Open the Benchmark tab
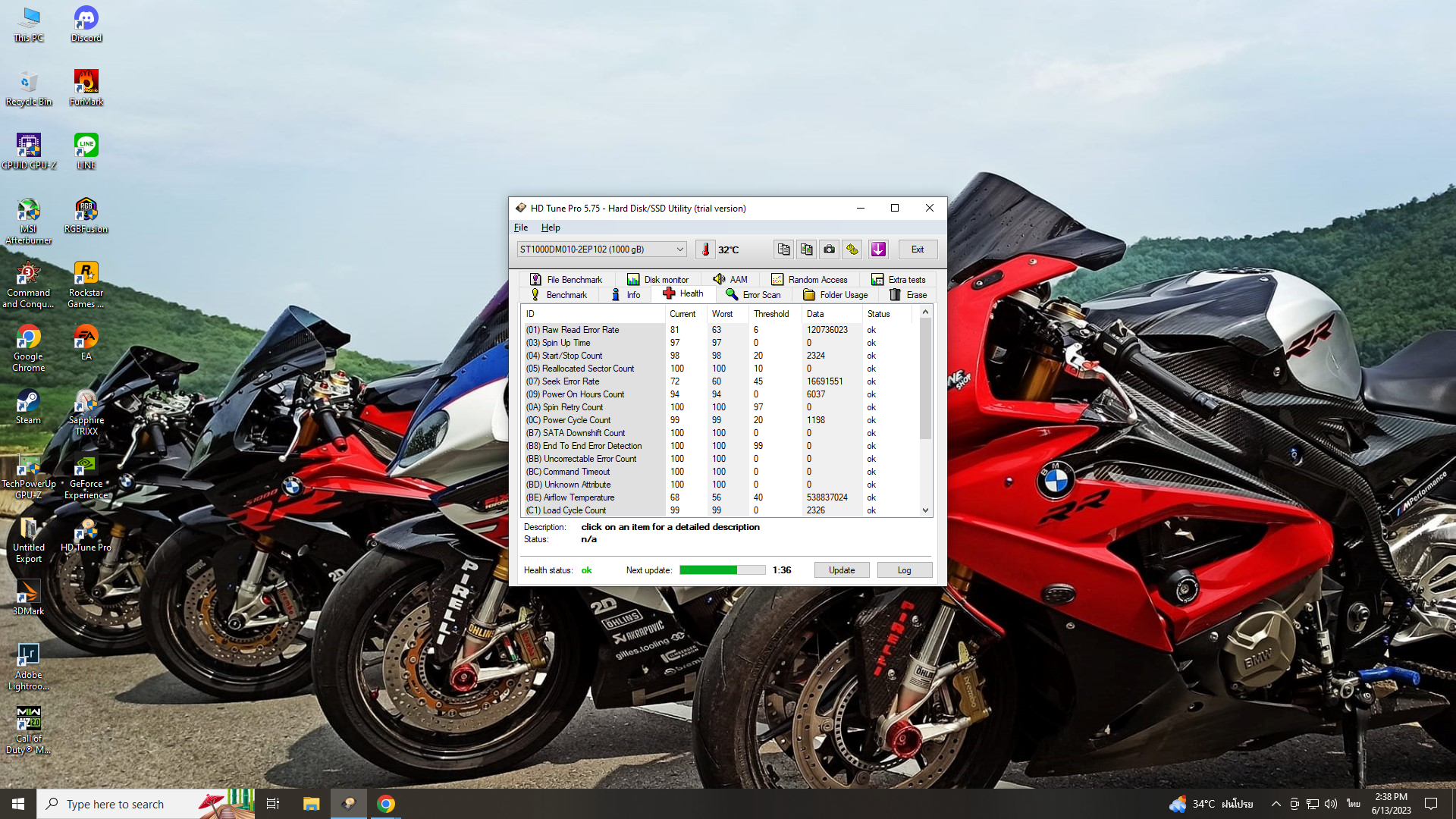The width and height of the screenshot is (1456, 819). pyautogui.click(x=559, y=295)
